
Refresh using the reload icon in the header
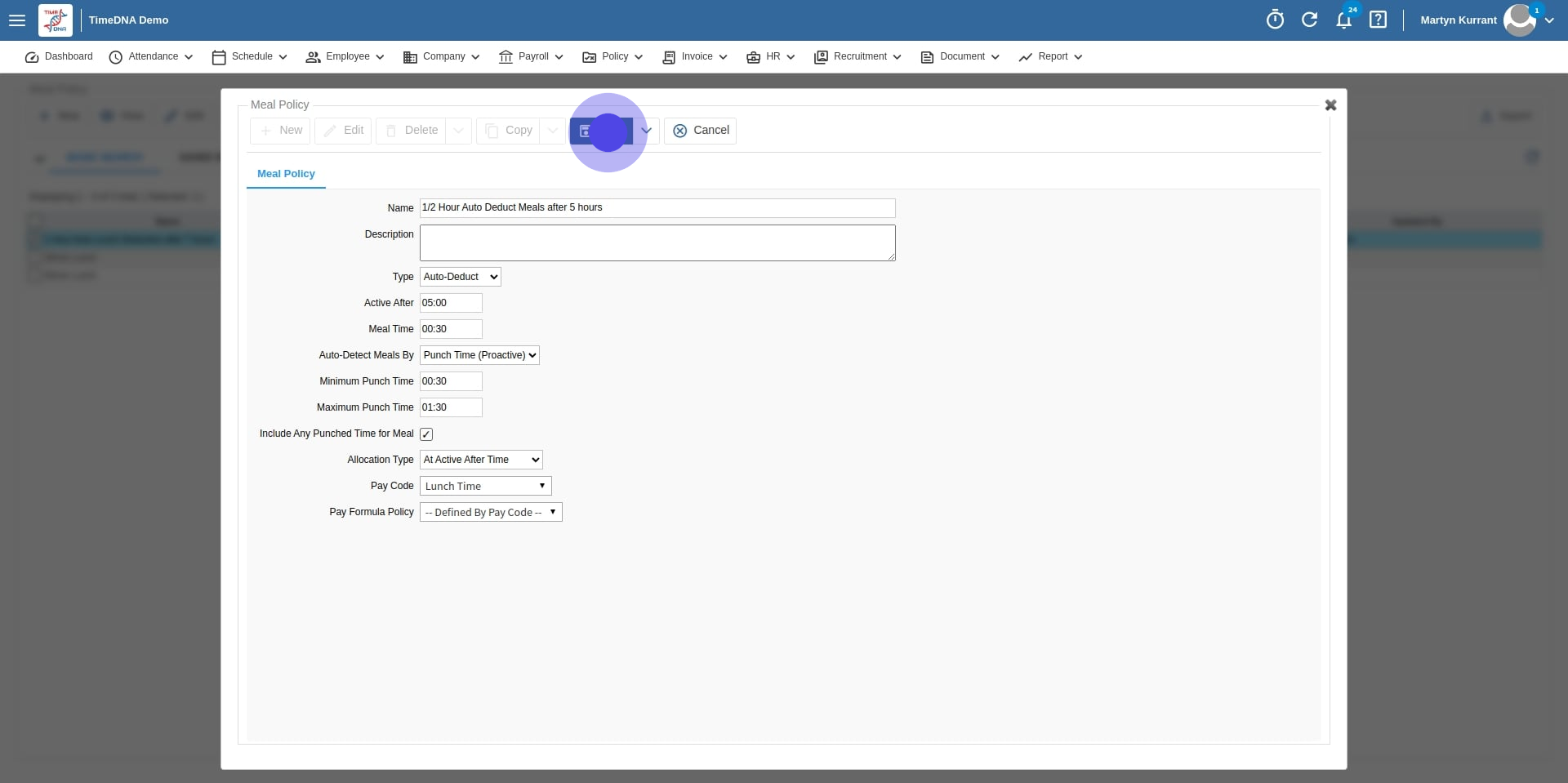click(1310, 20)
